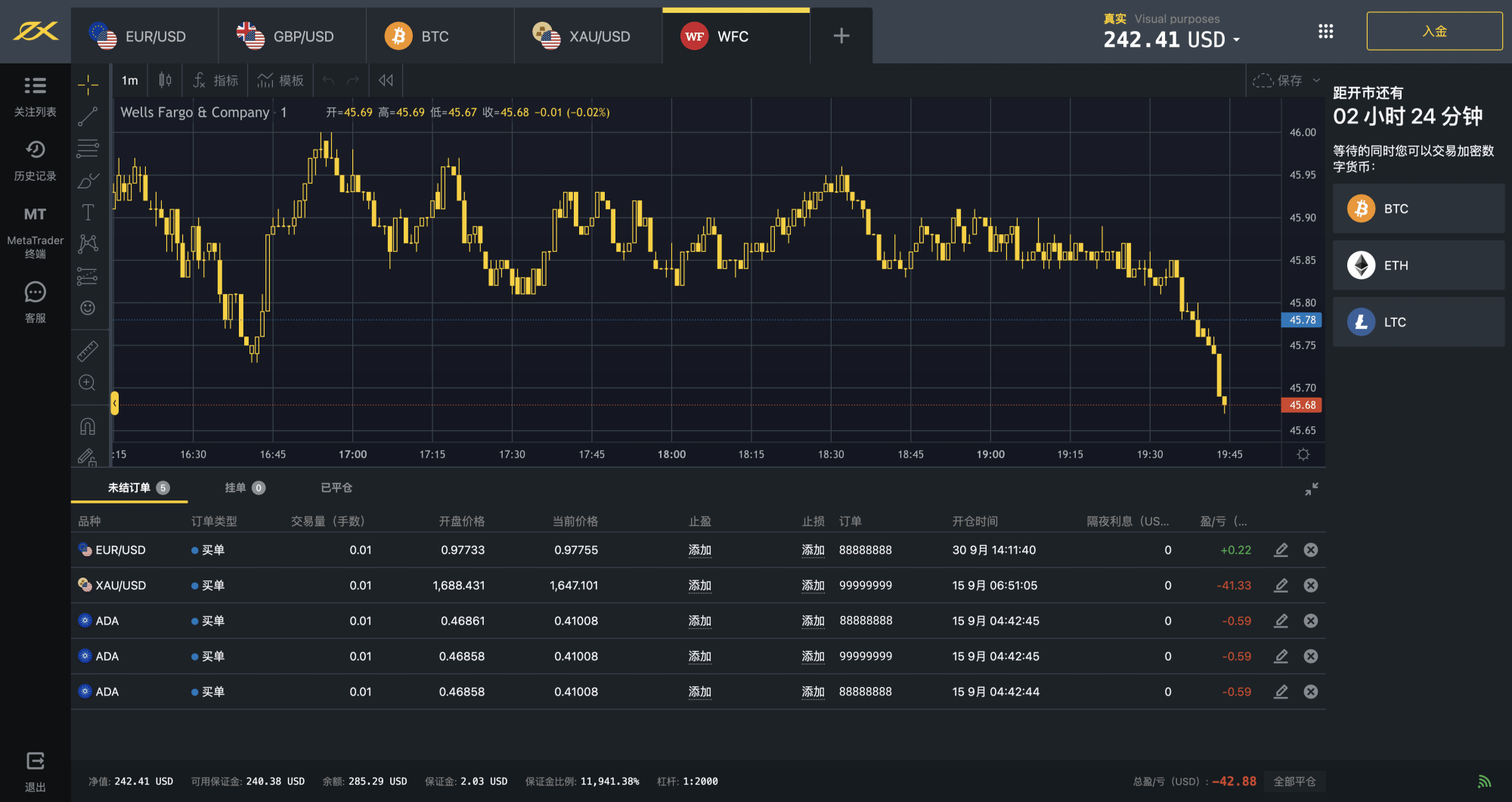Open the 1m timeframe selector
Screen dimensions: 1512x802
pyautogui.click(x=130, y=80)
